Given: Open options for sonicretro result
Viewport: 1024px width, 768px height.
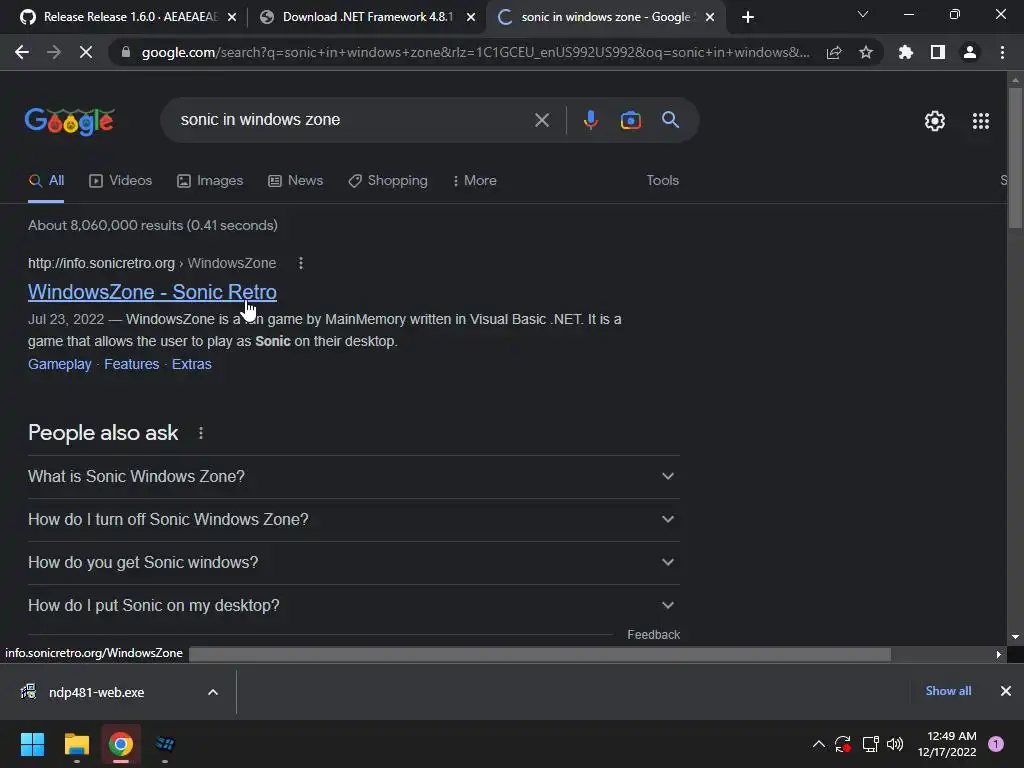Looking at the screenshot, I should 300,263.
